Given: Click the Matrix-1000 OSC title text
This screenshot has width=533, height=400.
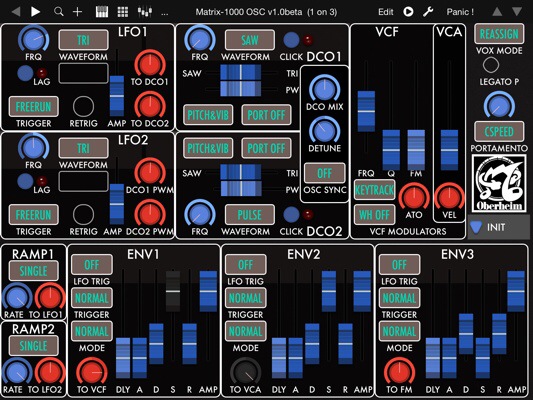Looking at the screenshot, I should click(266, 12).
